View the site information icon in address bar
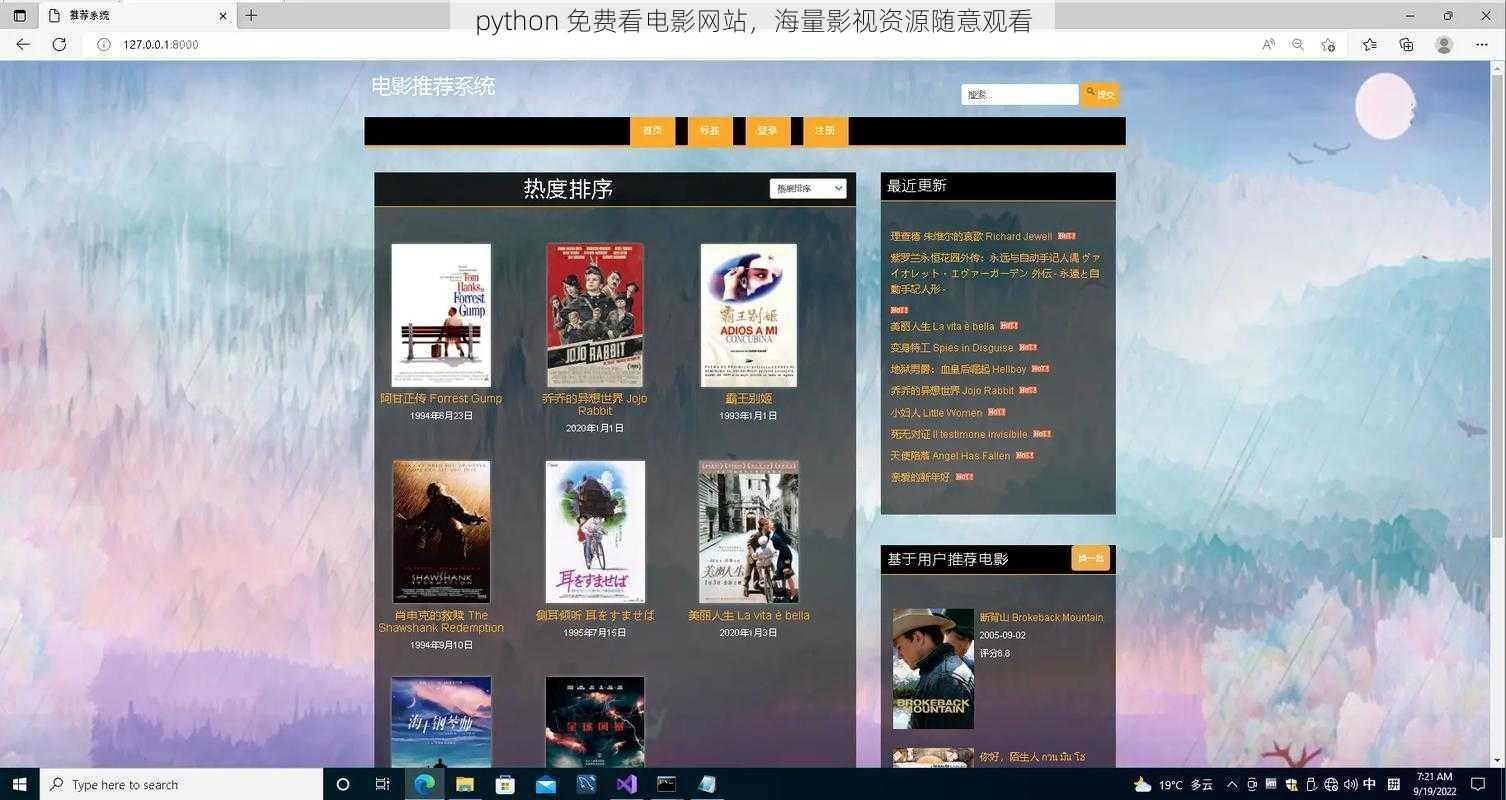Image resolution: width=1506 pixels, height=800 pixels. coord(103,44)
